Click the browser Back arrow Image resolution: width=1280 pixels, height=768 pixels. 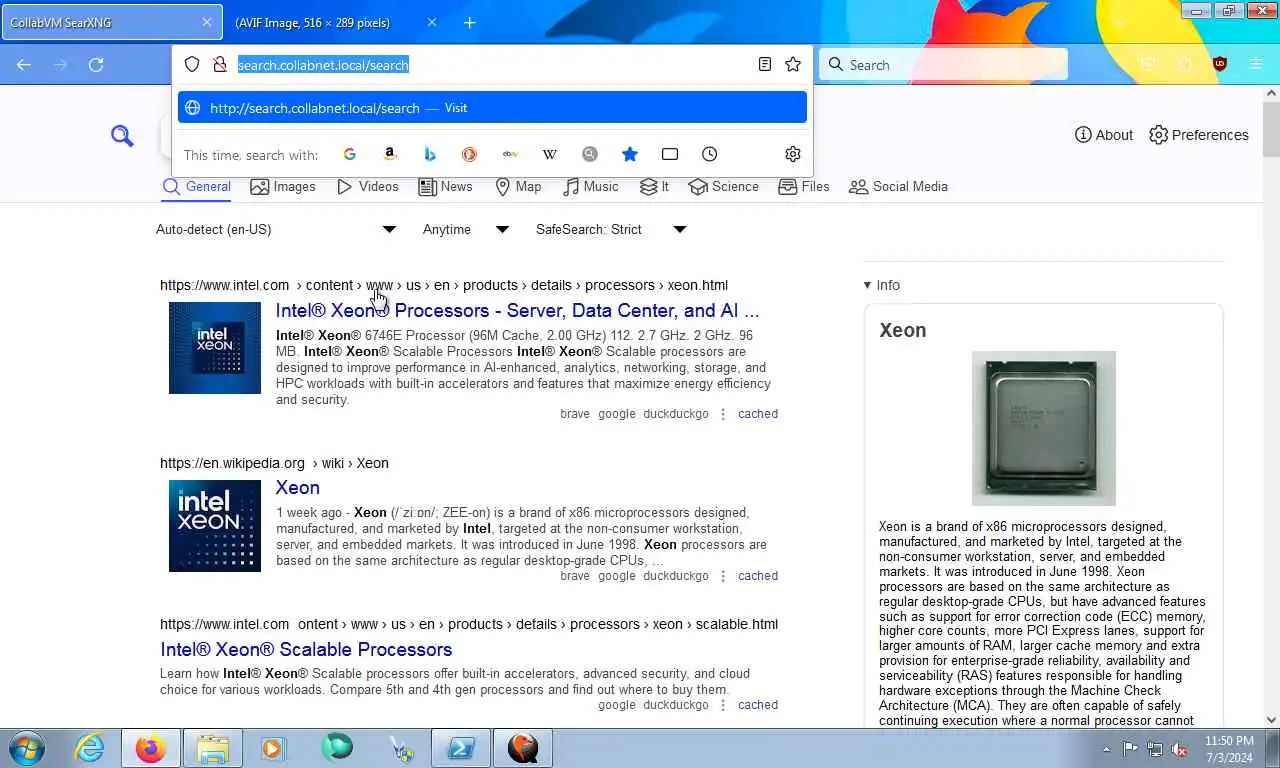[24, 64]
